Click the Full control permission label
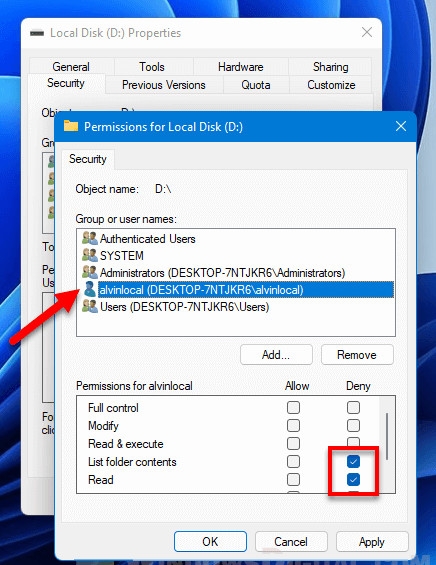Screen dimensions: 436x565 click(x=113, y=408)
